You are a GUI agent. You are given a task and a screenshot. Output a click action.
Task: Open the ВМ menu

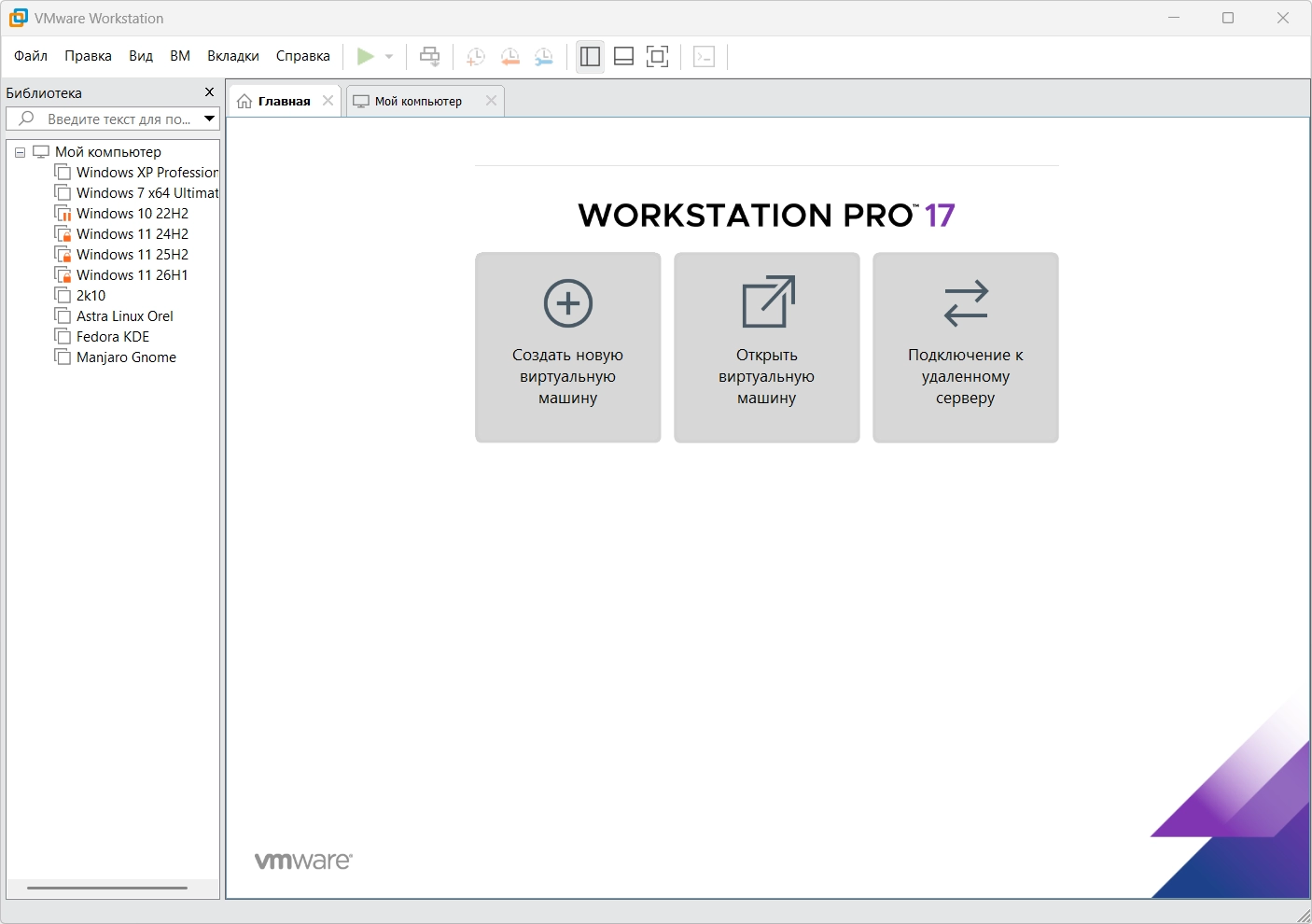[x=180, y=56]
